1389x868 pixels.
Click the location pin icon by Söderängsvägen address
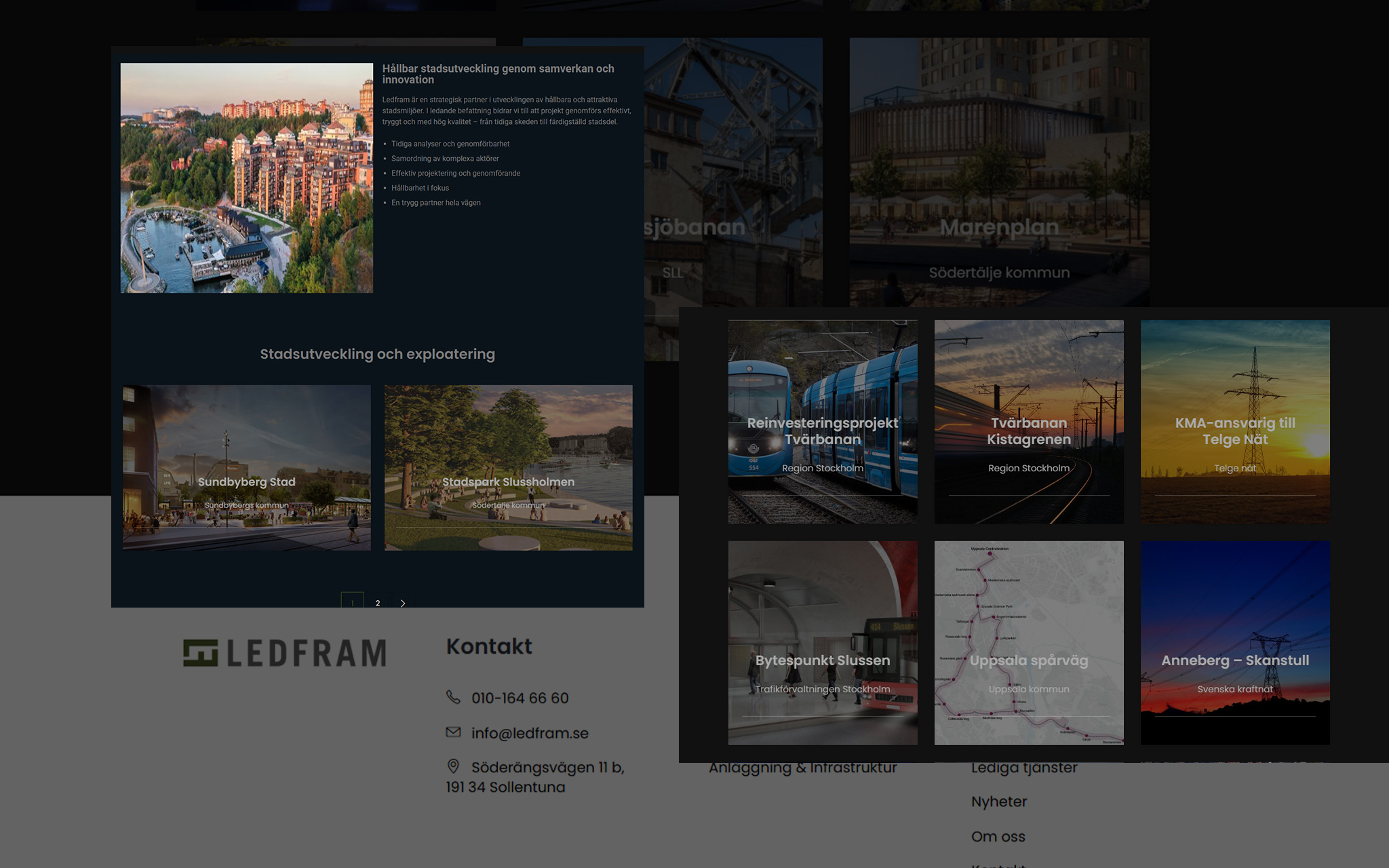[x=453, y=766]
